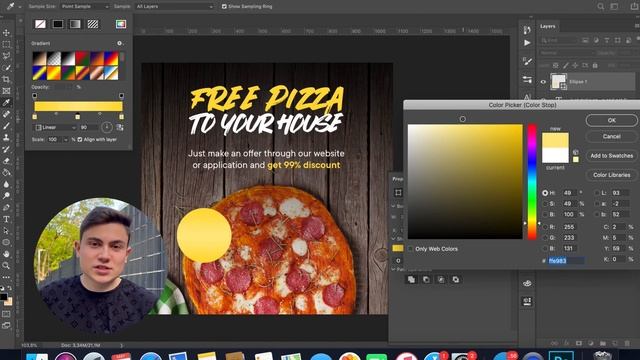This screenshot has height=360, width=640.
Task: Choose the Solid Color fill type
Action: (x=58, y=24)
